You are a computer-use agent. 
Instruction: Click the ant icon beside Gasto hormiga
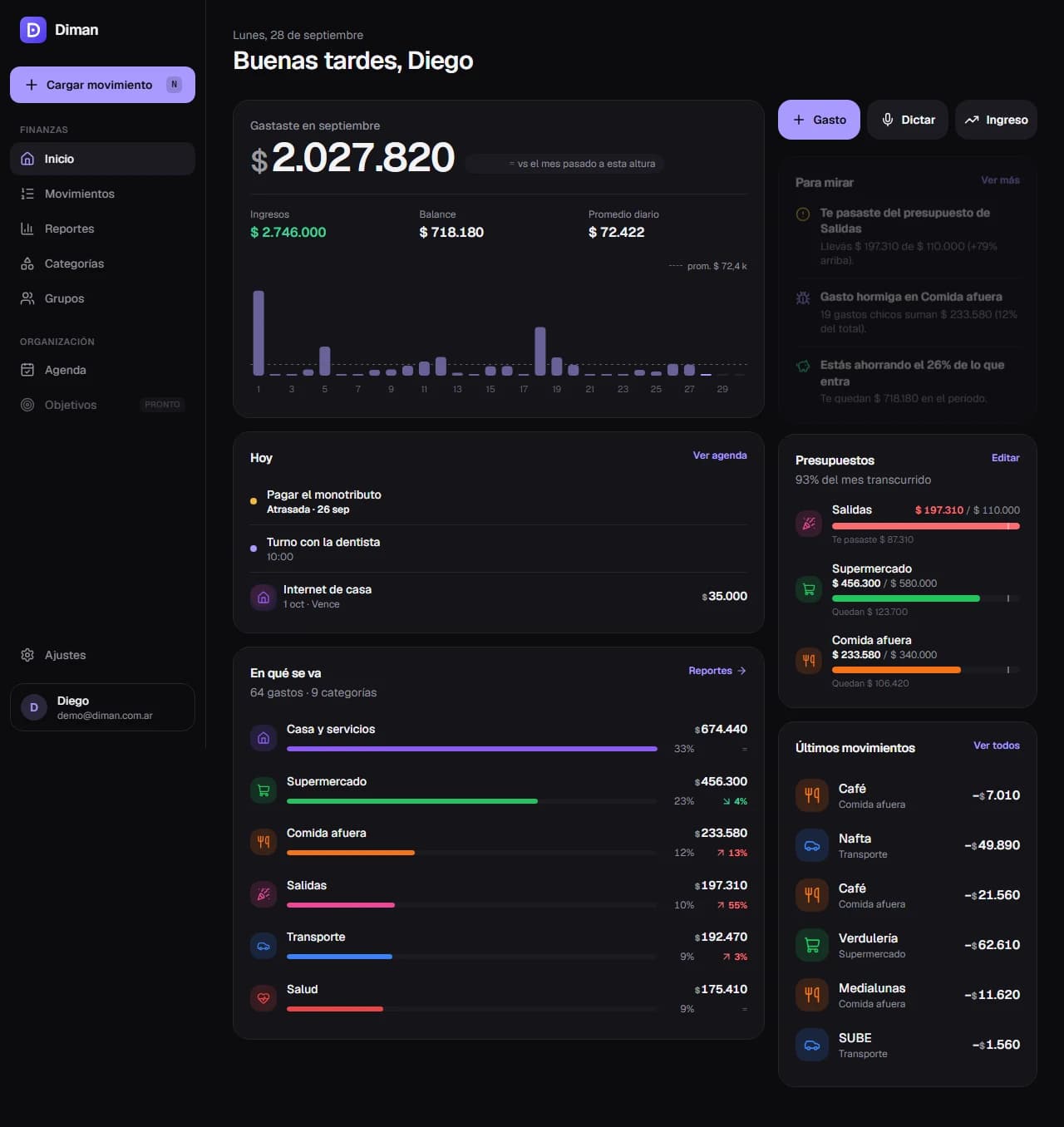(803, 298)
